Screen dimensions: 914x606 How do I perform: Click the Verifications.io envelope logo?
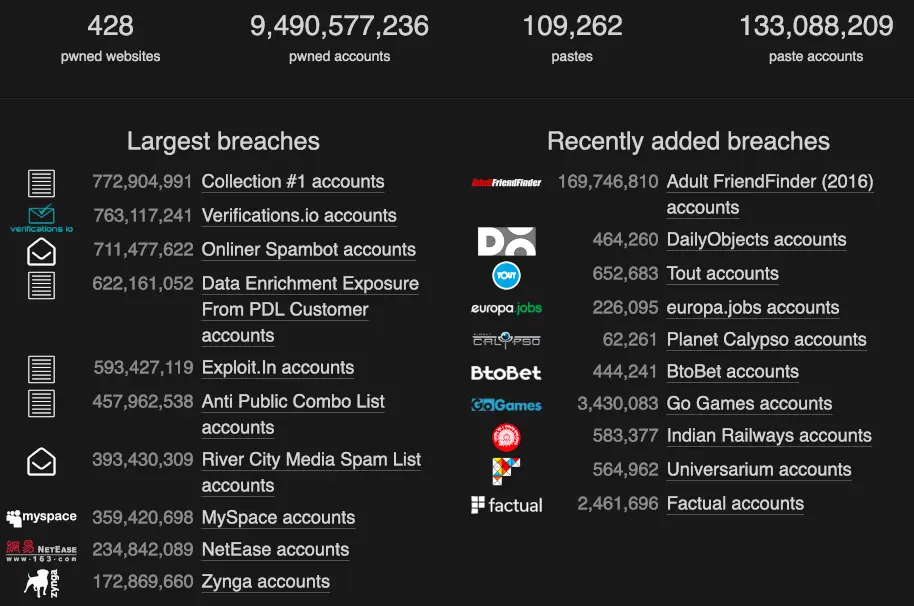coord(42,218)
